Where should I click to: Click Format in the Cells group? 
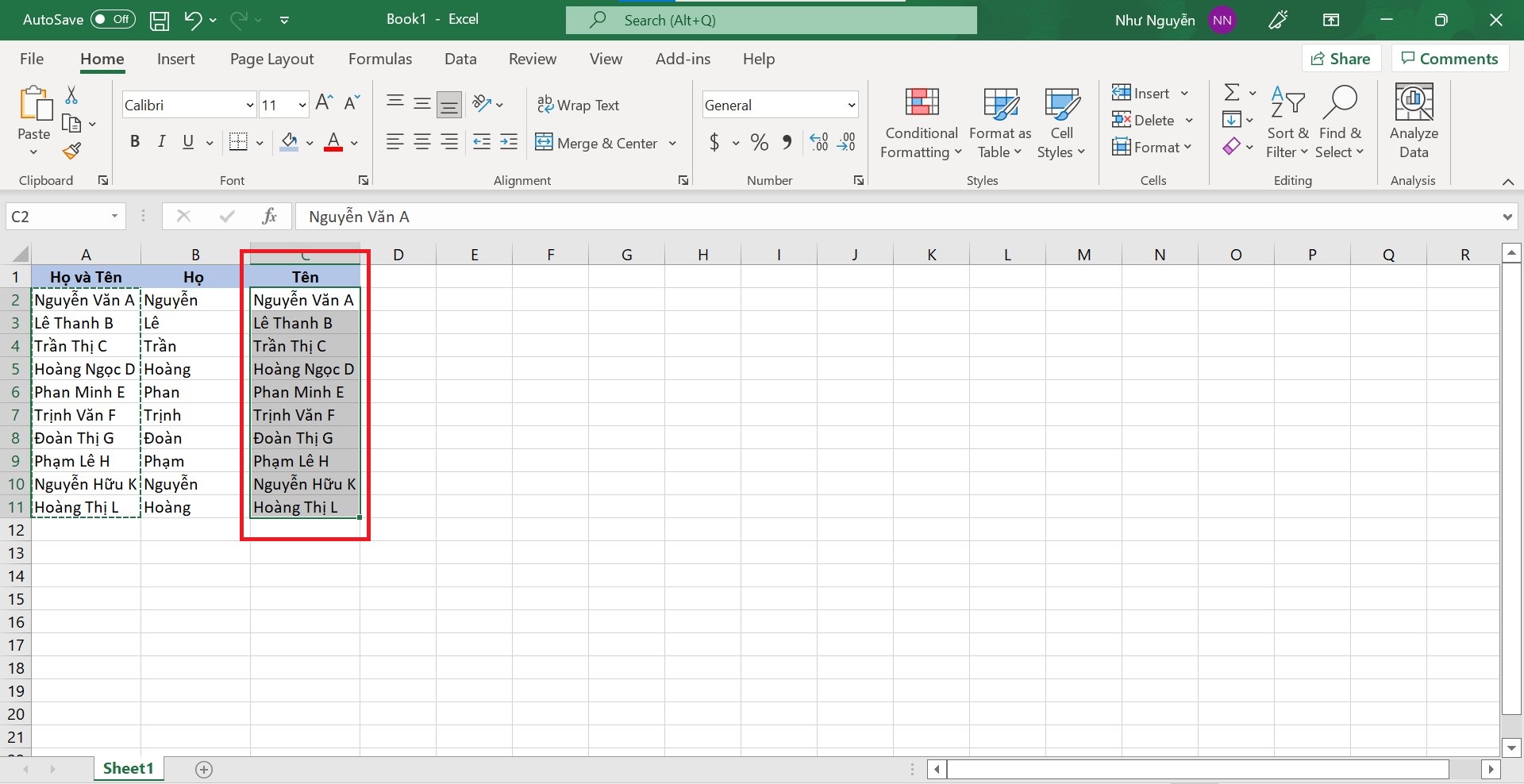[x=1152, y=147]
